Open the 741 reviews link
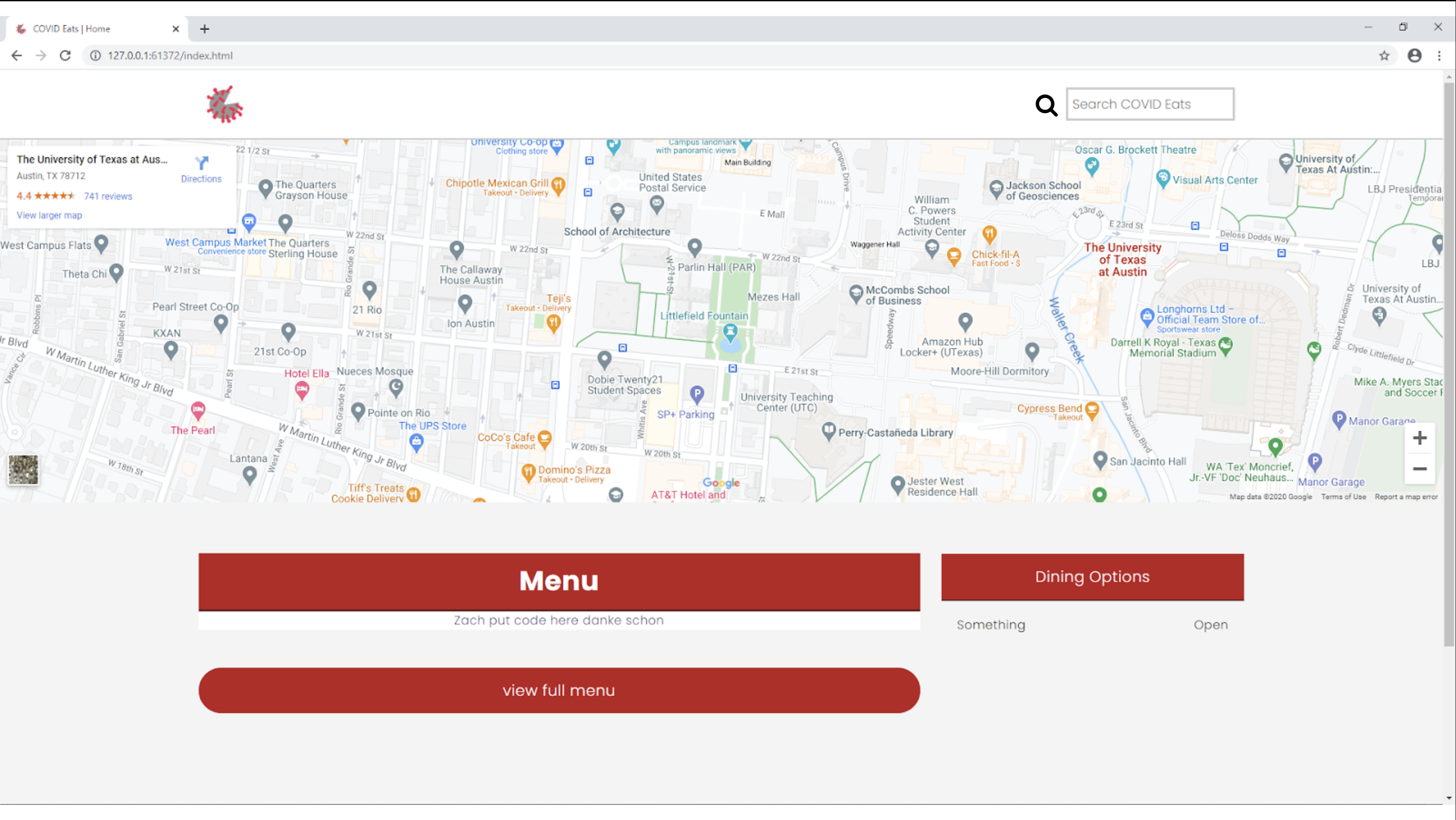Image resolution: width=1456 pixels, height=820 pixels. tap(108, 196)
